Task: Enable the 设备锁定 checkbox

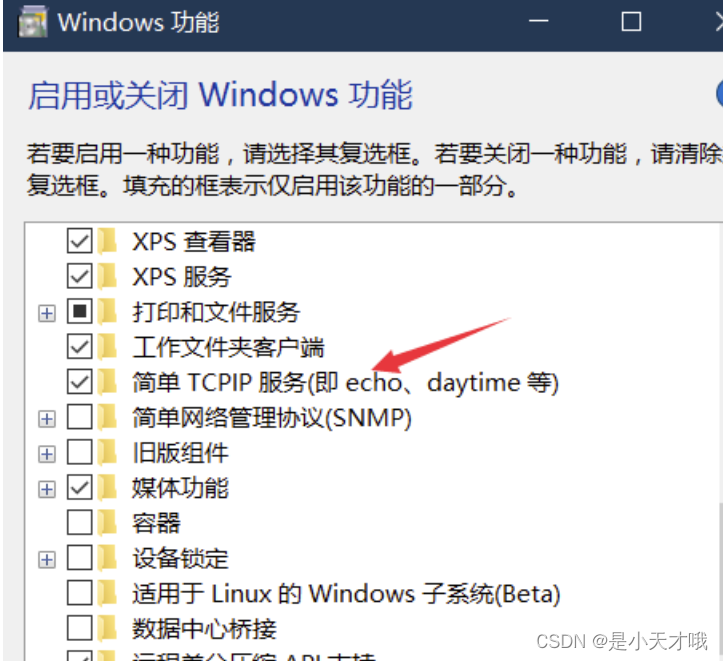Action: (79, 558)
